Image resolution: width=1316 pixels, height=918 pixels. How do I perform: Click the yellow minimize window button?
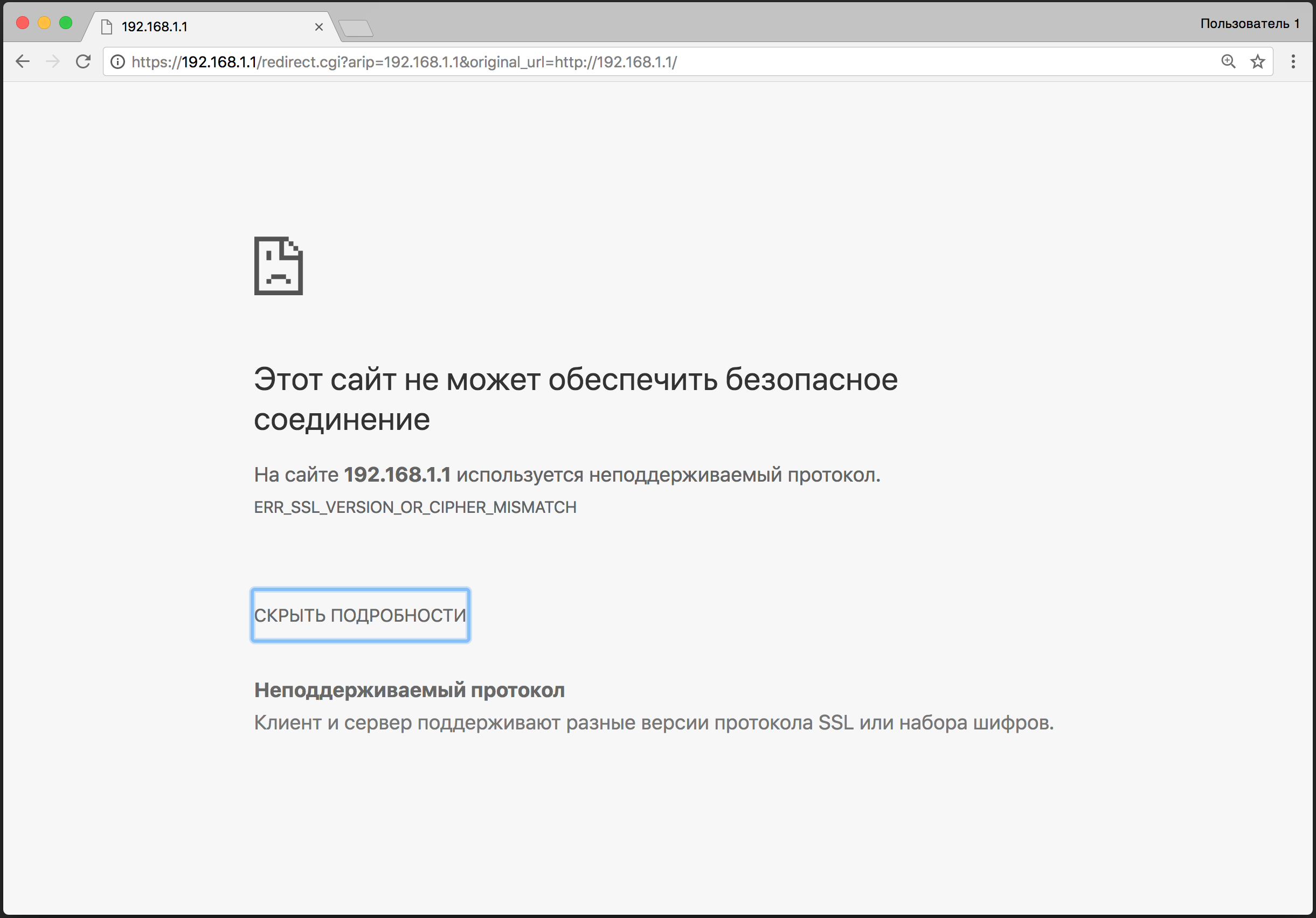coord(44,23)
